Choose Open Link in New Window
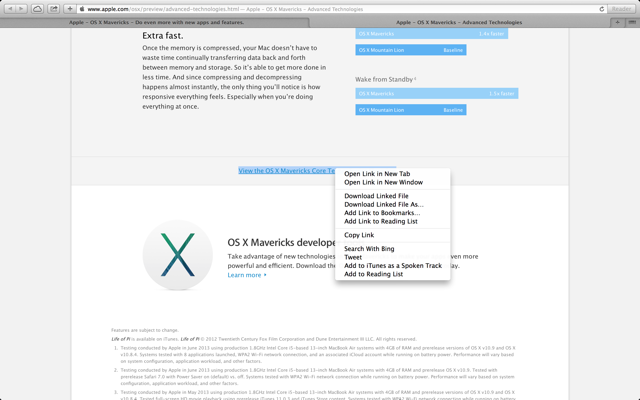 (393, 182)
